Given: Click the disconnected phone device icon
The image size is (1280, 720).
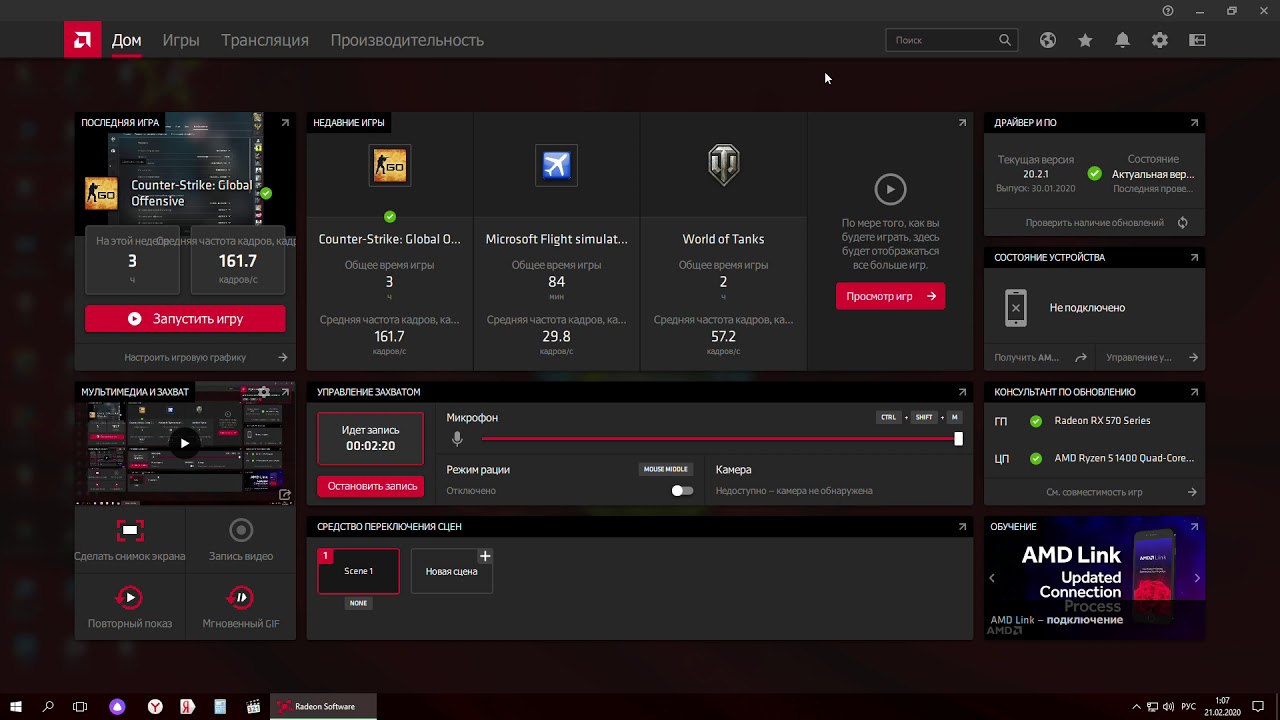Looking at the screenshot, I should click(x=1015, y=308).
